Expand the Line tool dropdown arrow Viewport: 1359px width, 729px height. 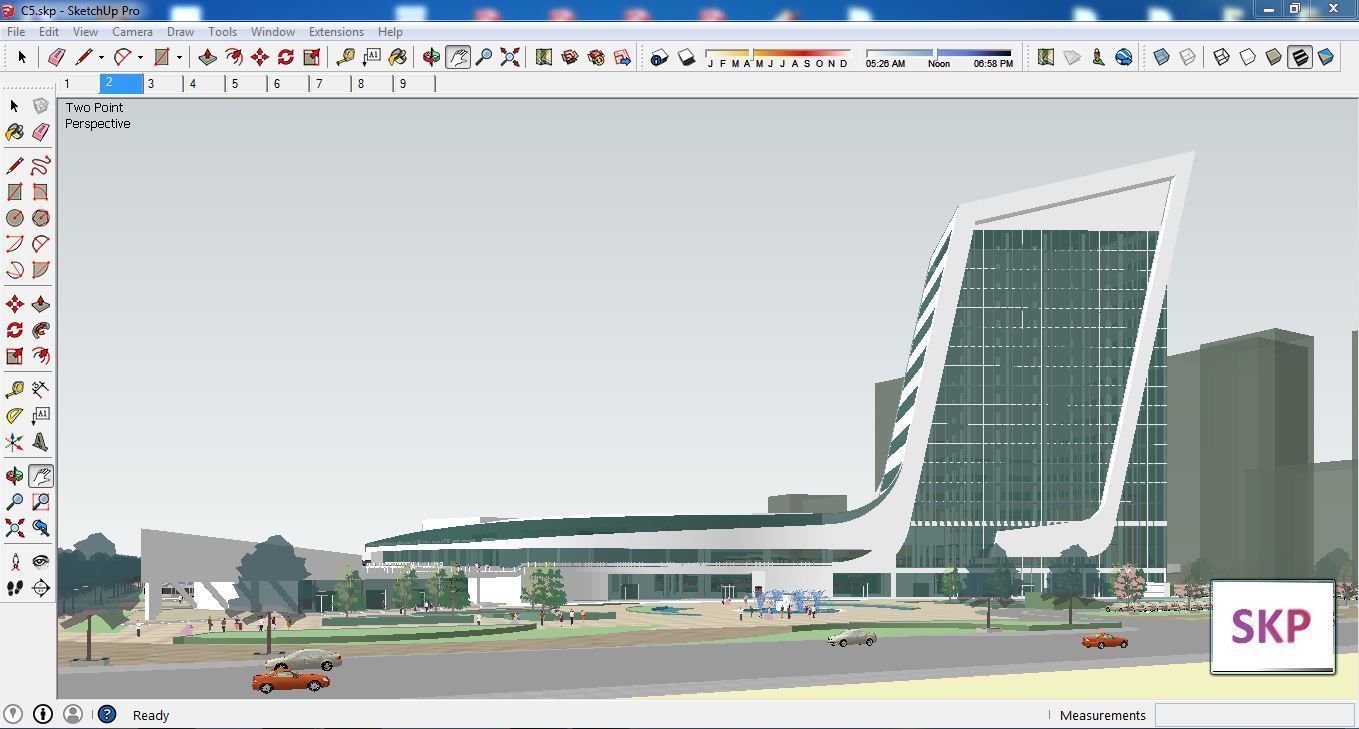tap(101, 57)
